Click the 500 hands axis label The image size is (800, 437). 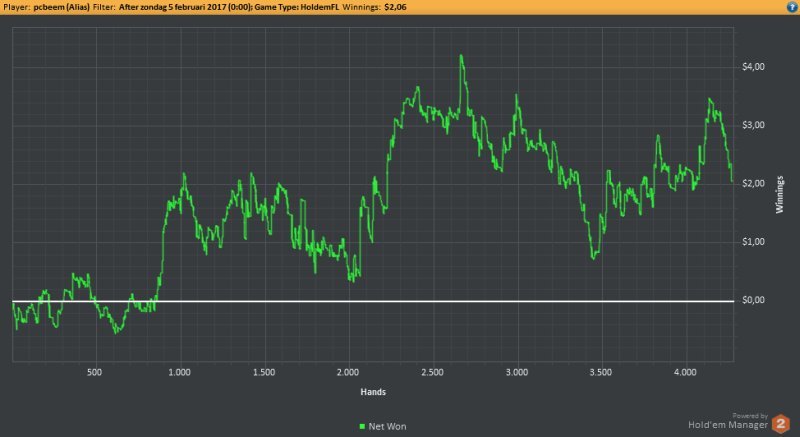coord(94,372)
